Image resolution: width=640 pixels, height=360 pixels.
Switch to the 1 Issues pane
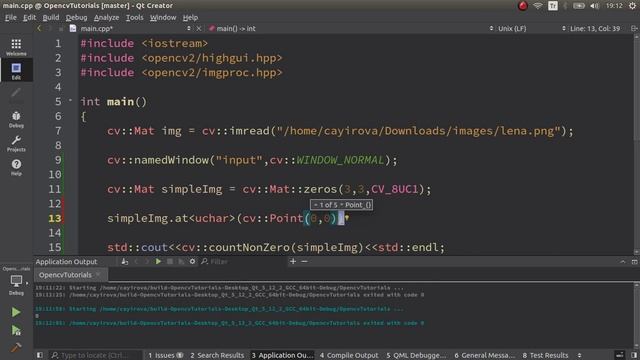pos(165,355)
